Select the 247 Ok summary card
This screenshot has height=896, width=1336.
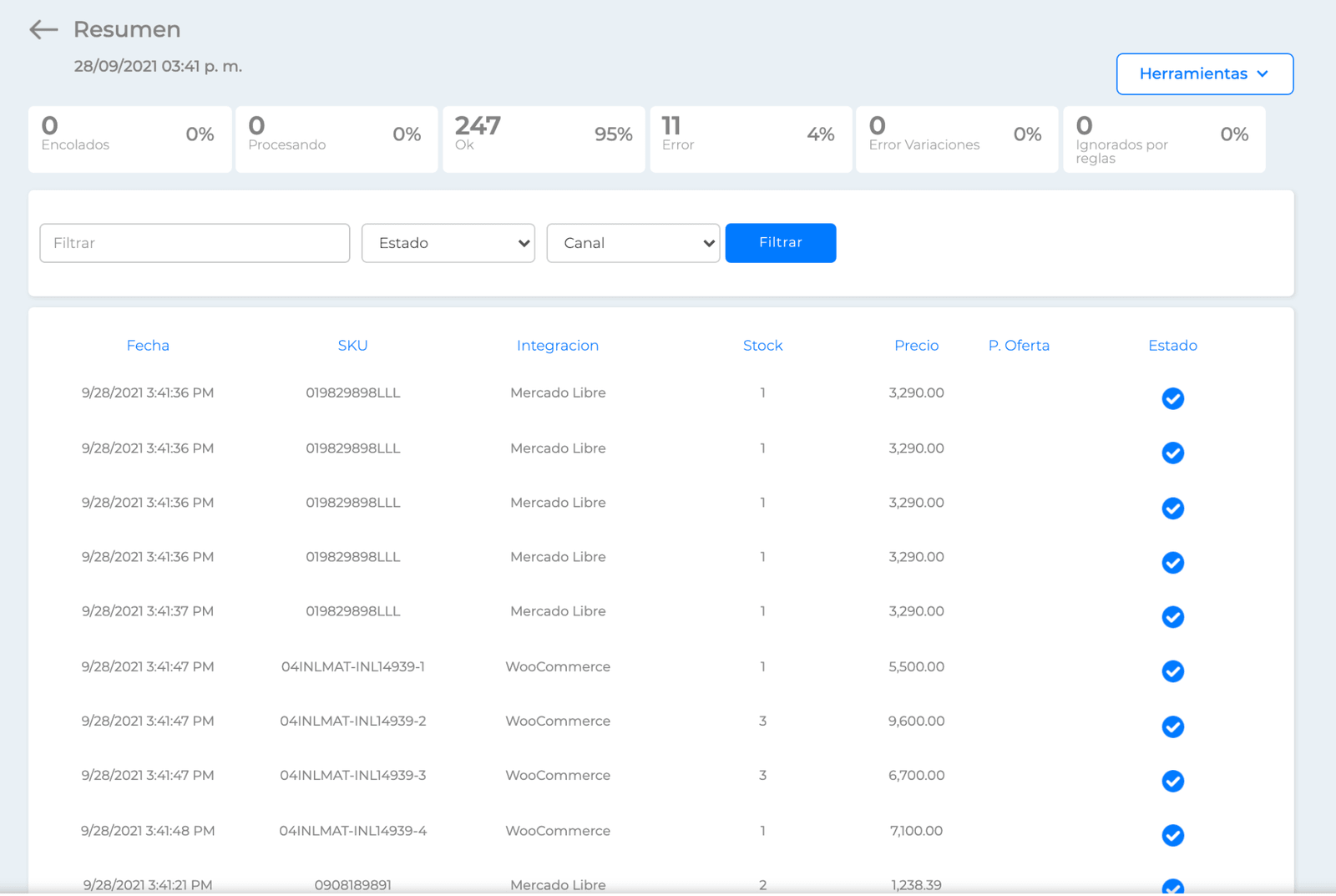point(544,139)
